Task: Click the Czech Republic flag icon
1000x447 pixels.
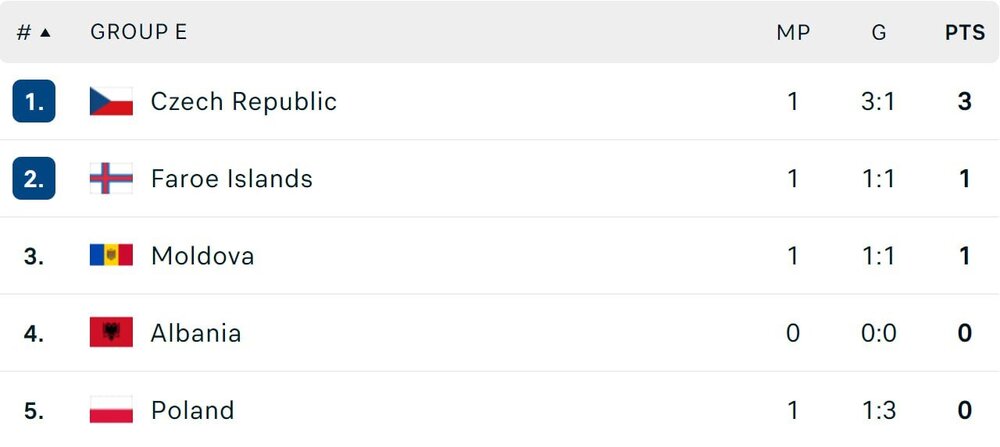Action: [111, 101]
